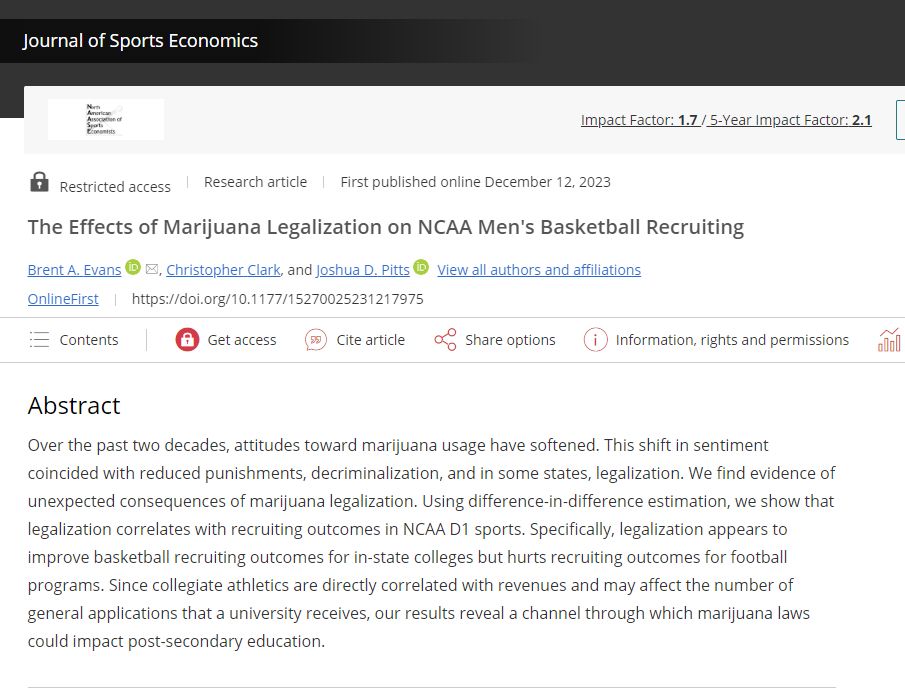Open Joshua D. Pitts ORCID icon
Viewport: 905px width, 700px height.
coord(421,267)
